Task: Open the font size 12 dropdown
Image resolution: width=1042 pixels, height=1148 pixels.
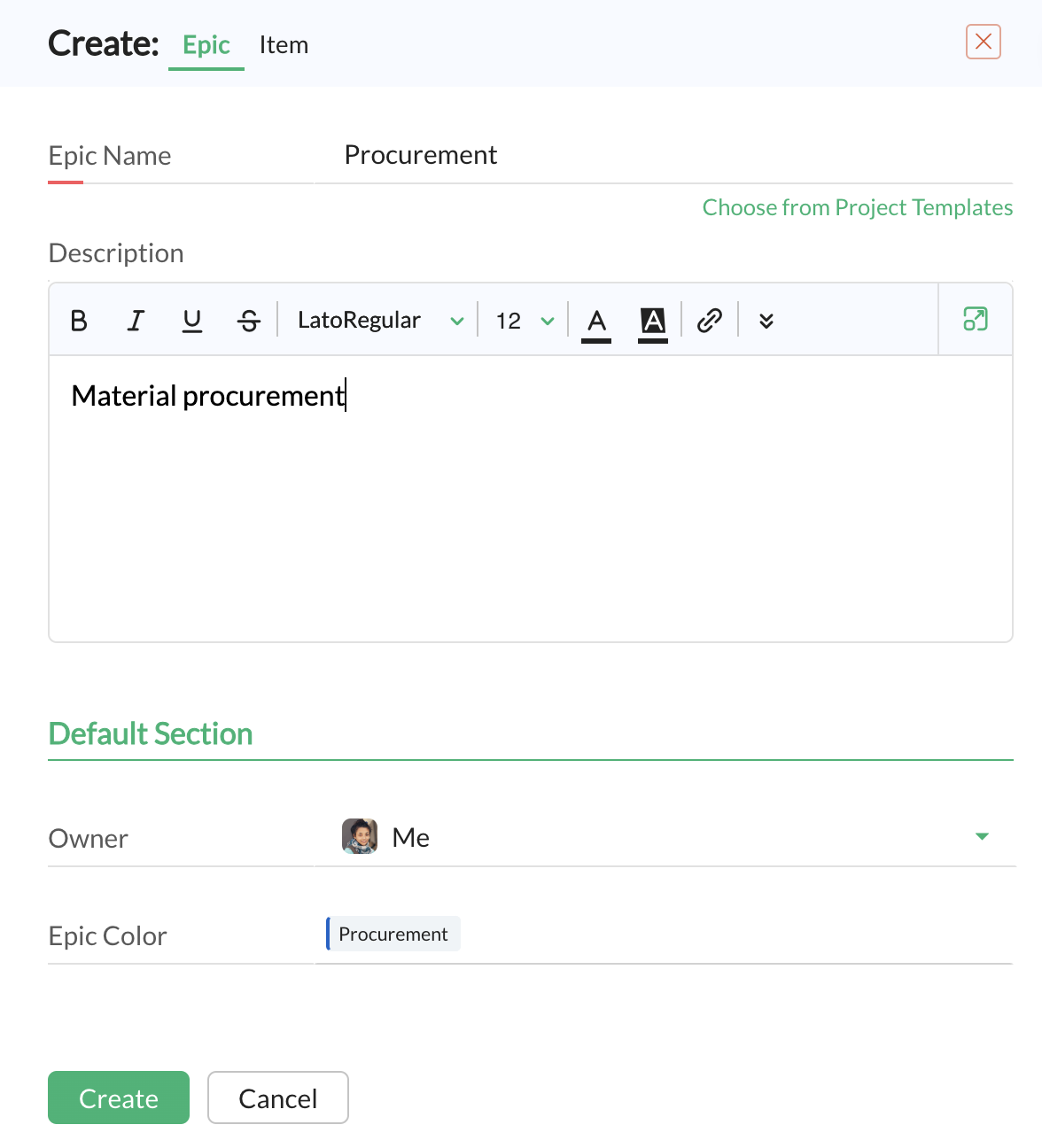Action: (x=525, y=321)
